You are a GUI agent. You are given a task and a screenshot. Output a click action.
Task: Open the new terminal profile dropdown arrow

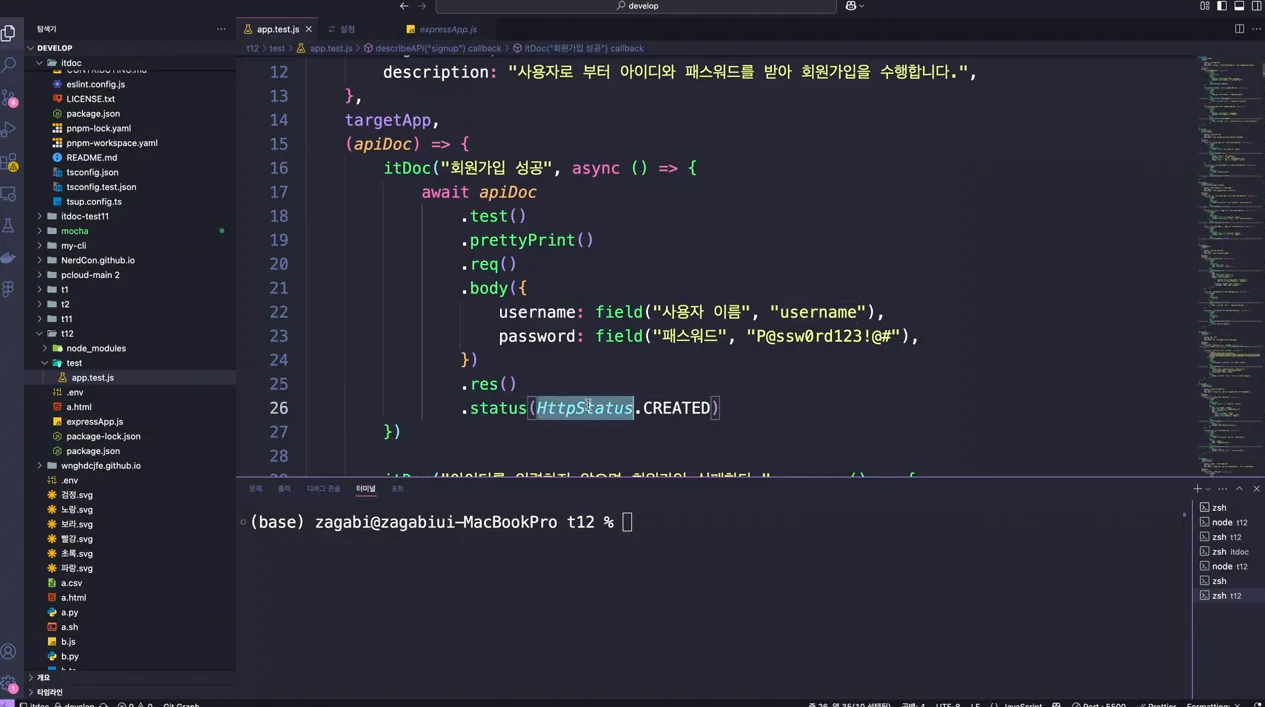1208,488
